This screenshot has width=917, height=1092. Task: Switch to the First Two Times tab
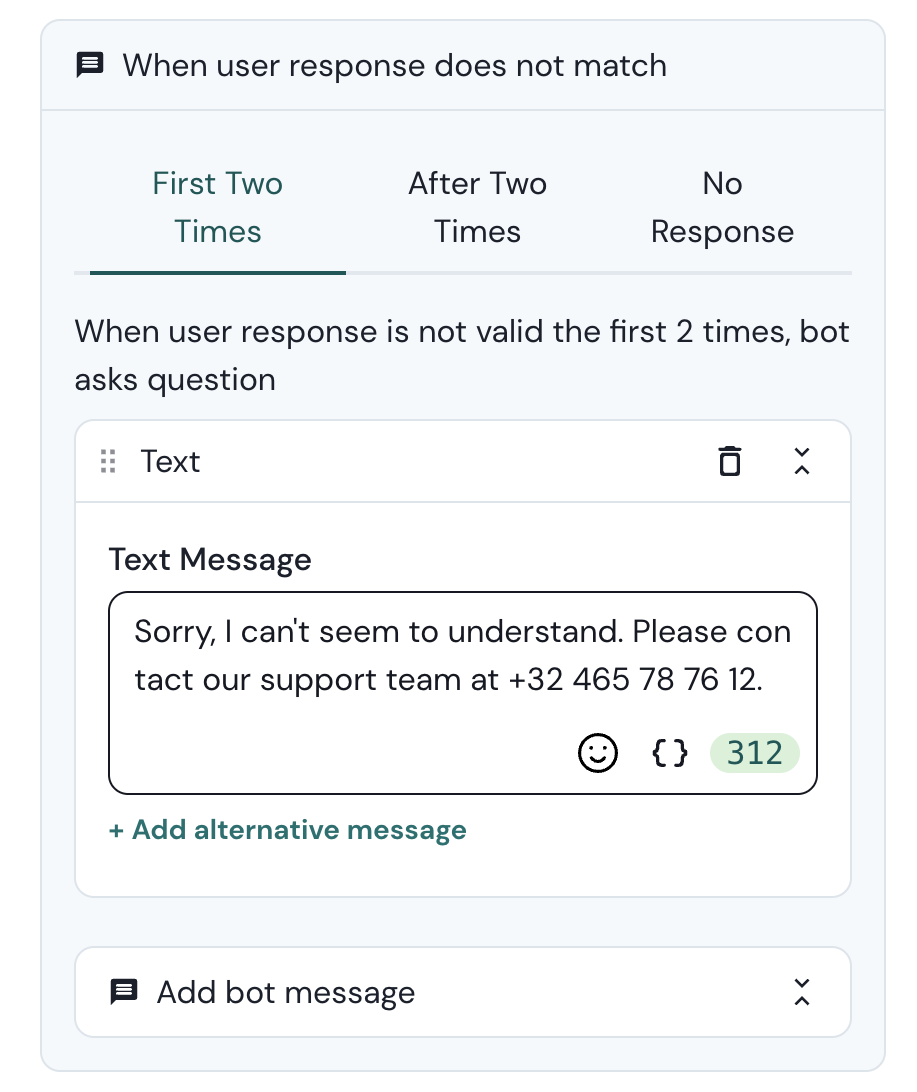pyautogui.click(x=217, y=208)
